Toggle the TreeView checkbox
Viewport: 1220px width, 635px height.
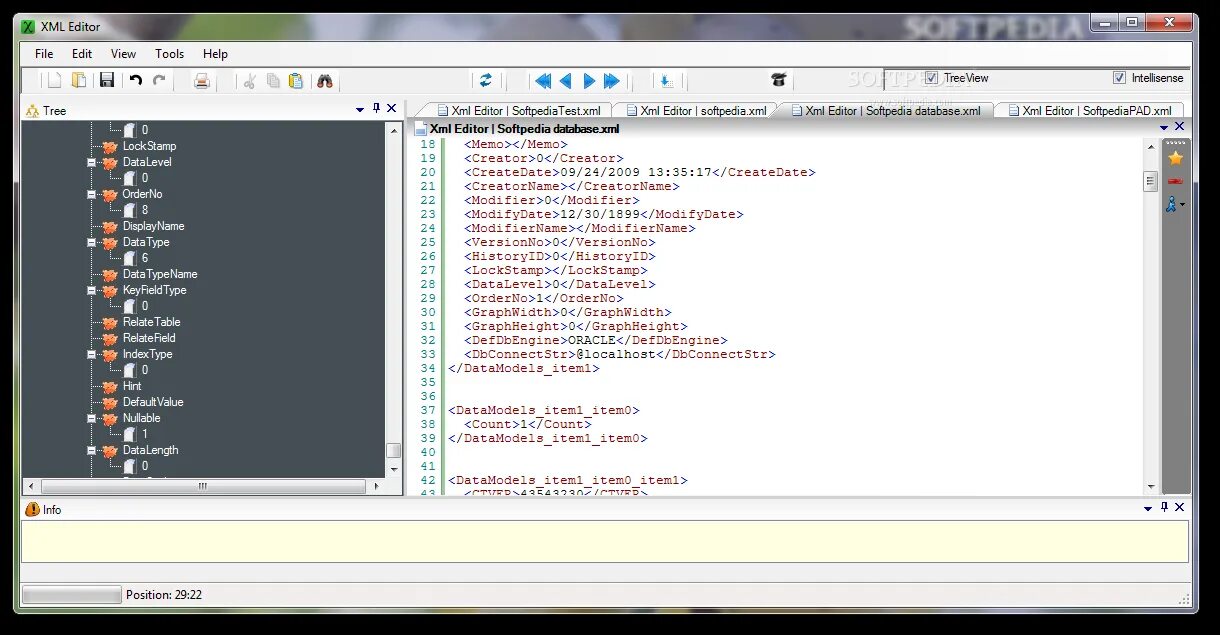point(932,77)
